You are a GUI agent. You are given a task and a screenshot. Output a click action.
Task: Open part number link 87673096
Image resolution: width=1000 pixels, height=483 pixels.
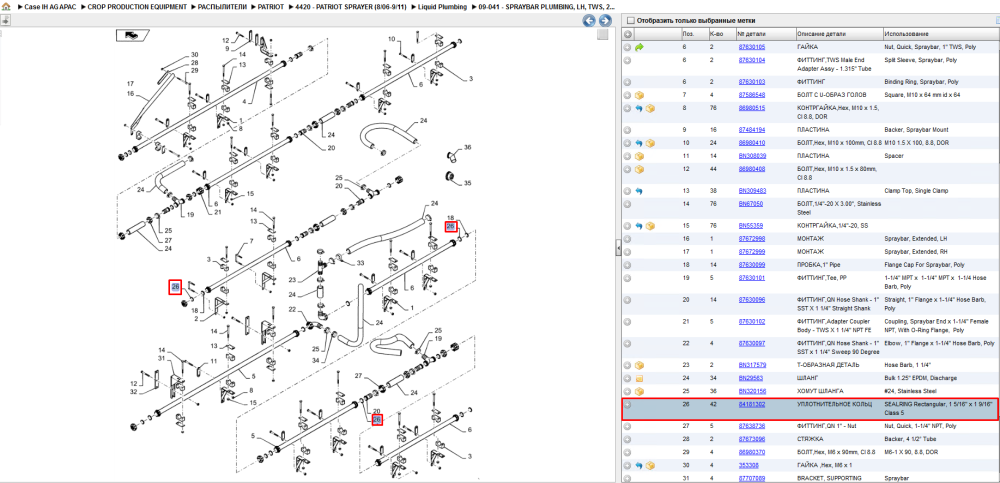tap(751, 439)
